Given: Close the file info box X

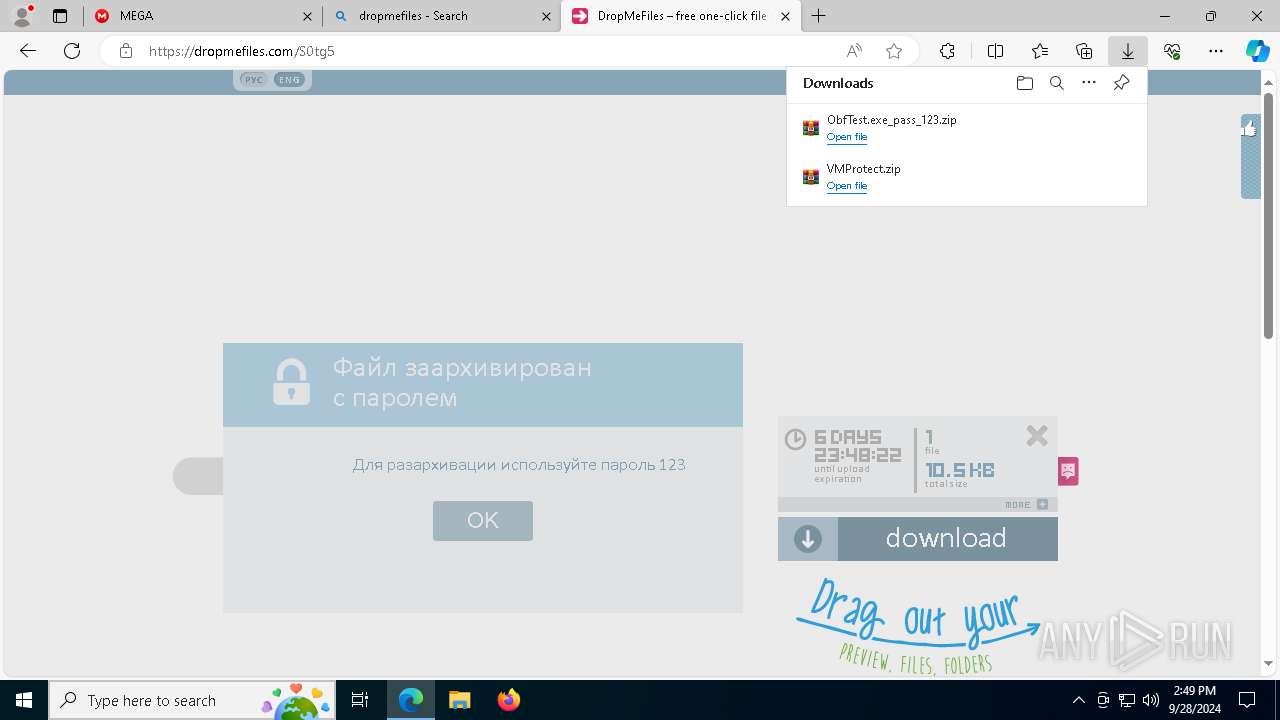Looking at the screenshot, I should 1037,435.
